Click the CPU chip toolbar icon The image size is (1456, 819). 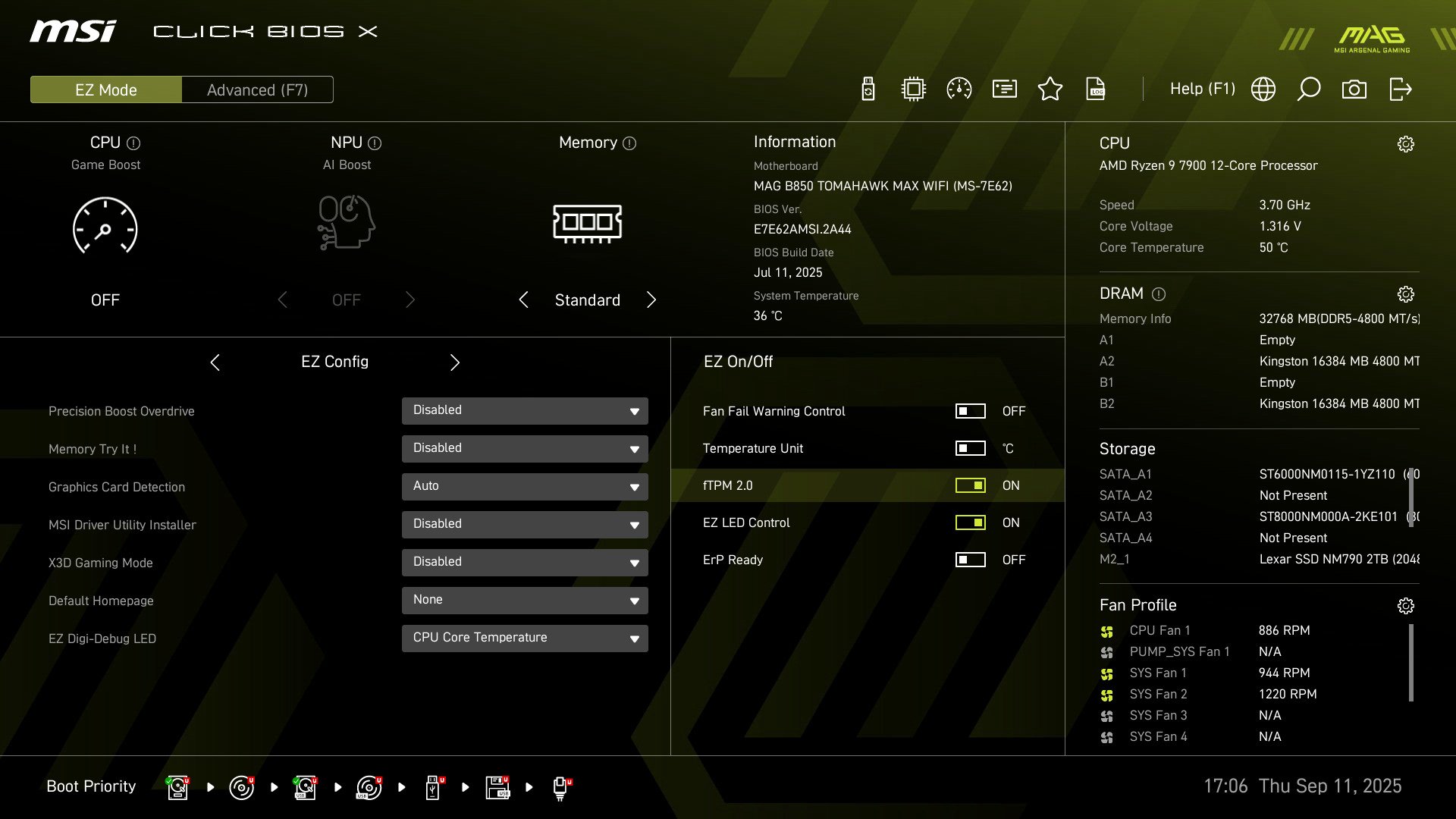914,89
